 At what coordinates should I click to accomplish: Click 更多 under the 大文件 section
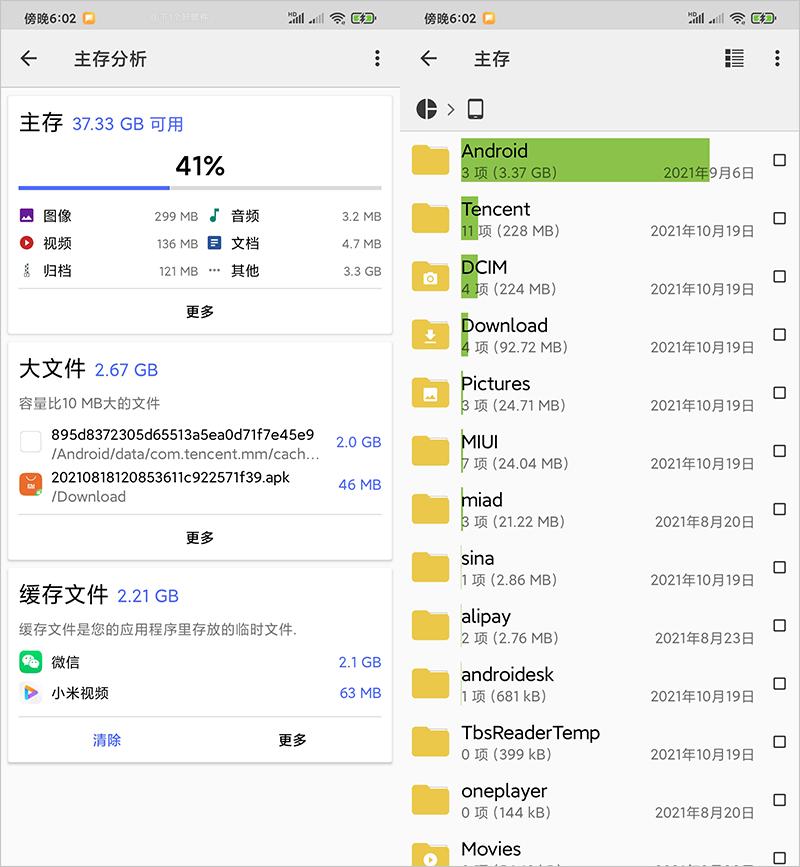pyautogui.click(x=200, y=537)
